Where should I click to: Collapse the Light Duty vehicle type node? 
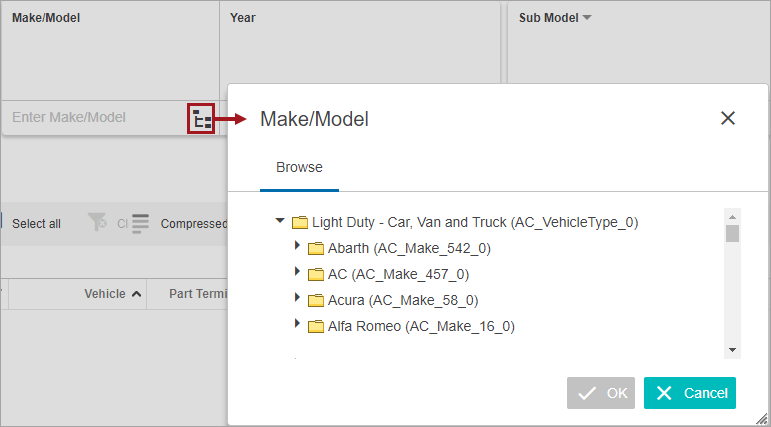tap(280, 221)
